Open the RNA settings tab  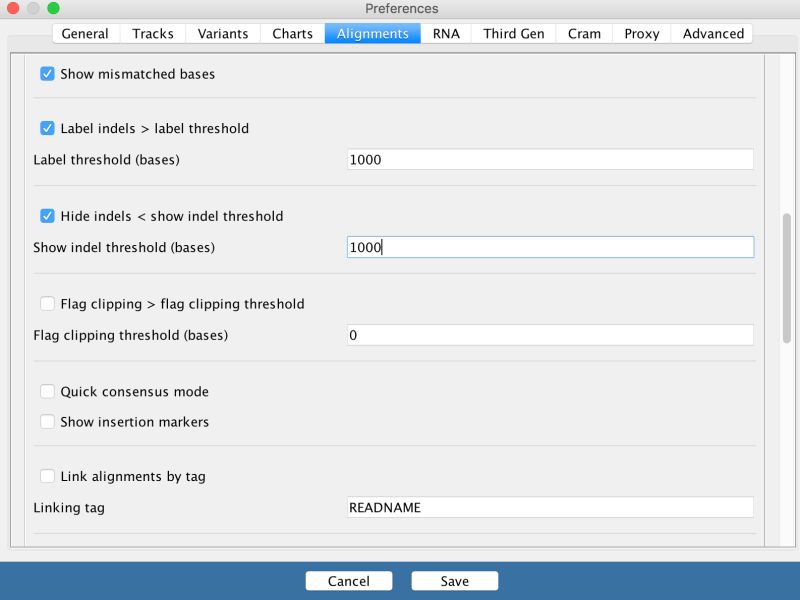coord(444,33)
